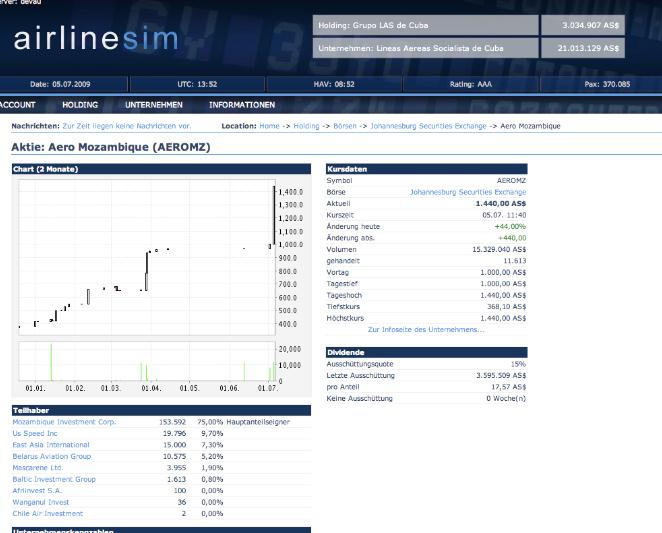The width and height of the screenshot is (662, 533).
Task: Select the gehandelt value 11.613
Action: (515, 261)
